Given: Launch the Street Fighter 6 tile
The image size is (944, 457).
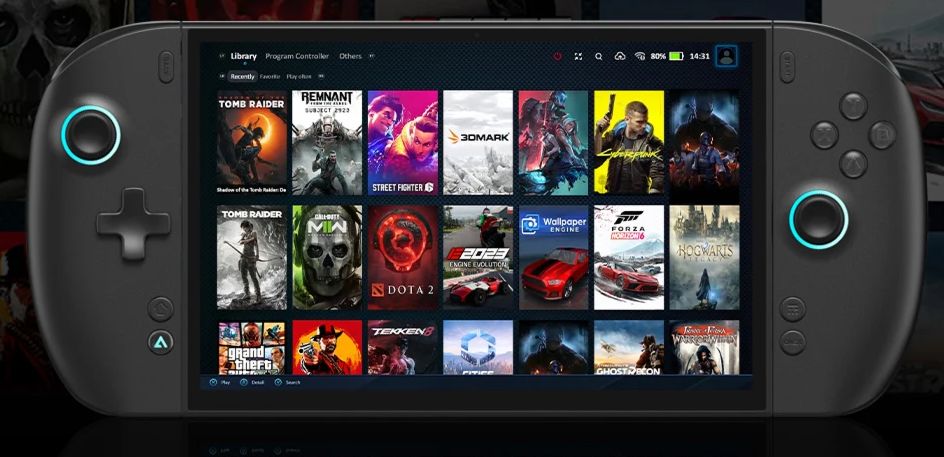Looking at the screenshot, I should (403, 143).
